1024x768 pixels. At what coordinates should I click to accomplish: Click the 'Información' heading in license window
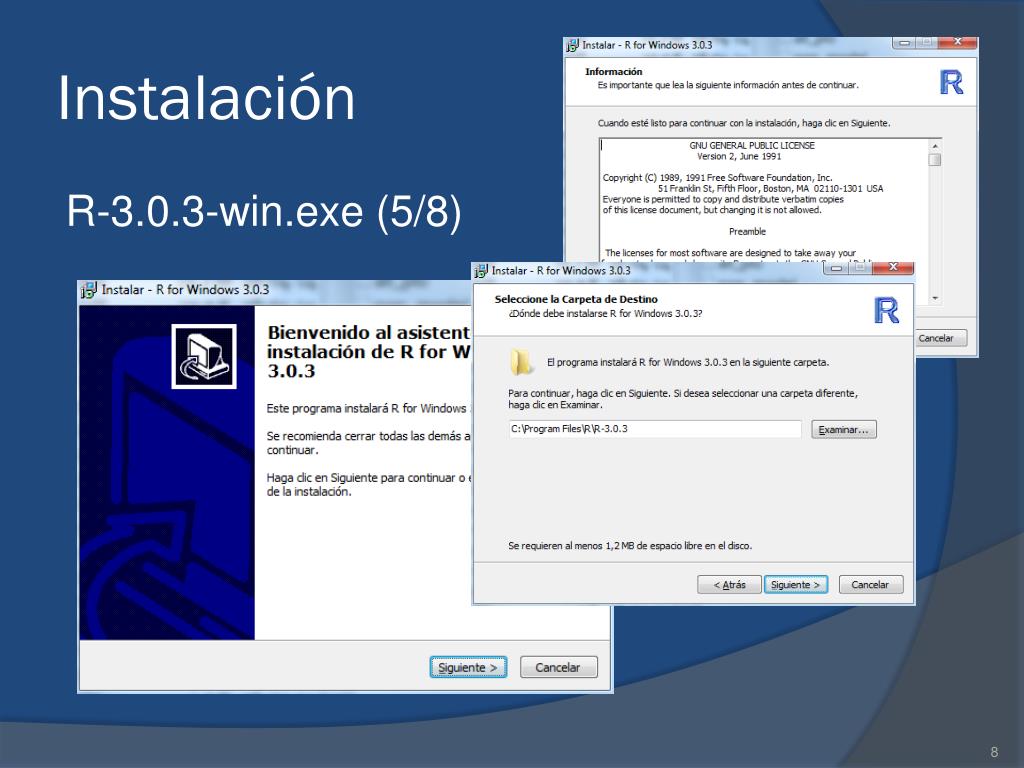pos(613,71)
